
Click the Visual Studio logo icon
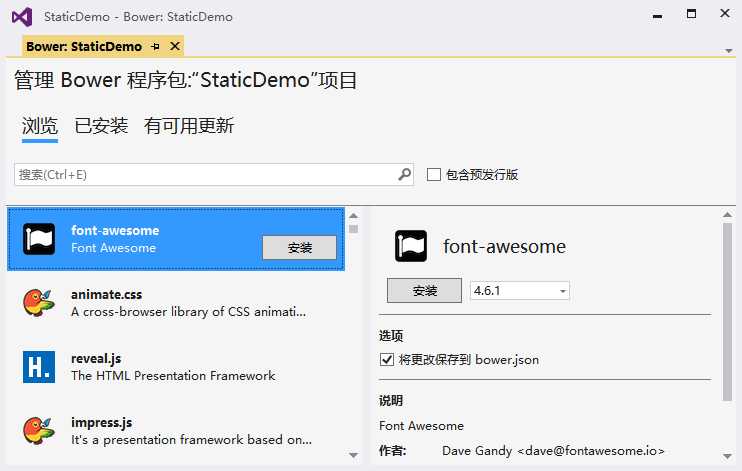tap(22, 17)
